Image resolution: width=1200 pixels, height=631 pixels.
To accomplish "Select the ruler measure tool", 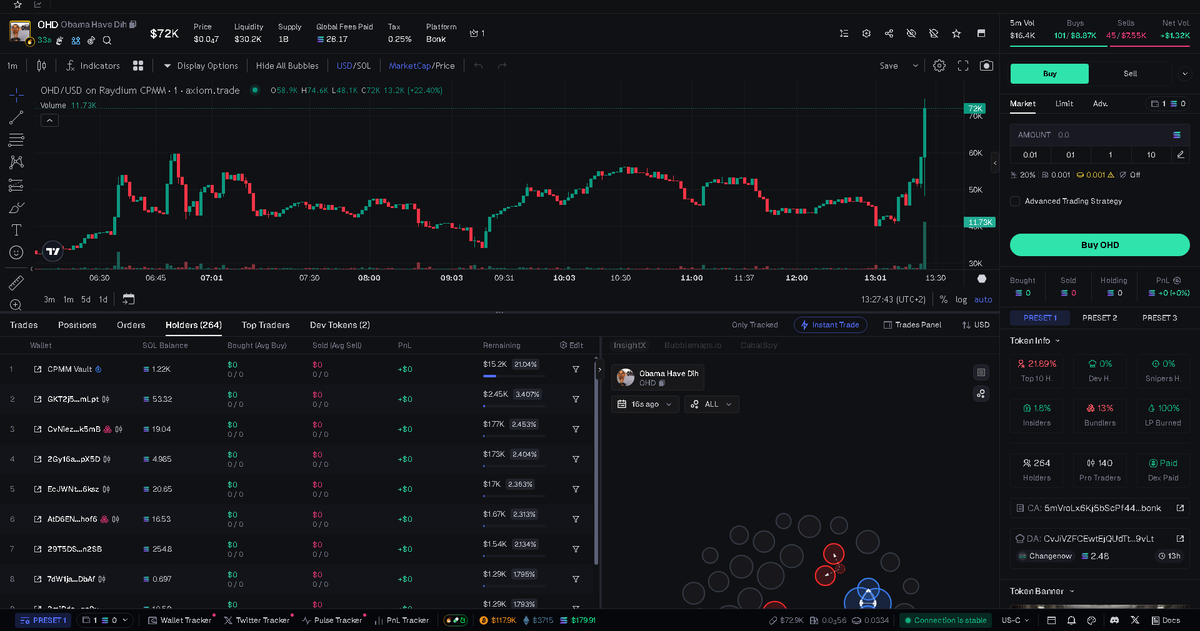I will (x=16, y=283).
